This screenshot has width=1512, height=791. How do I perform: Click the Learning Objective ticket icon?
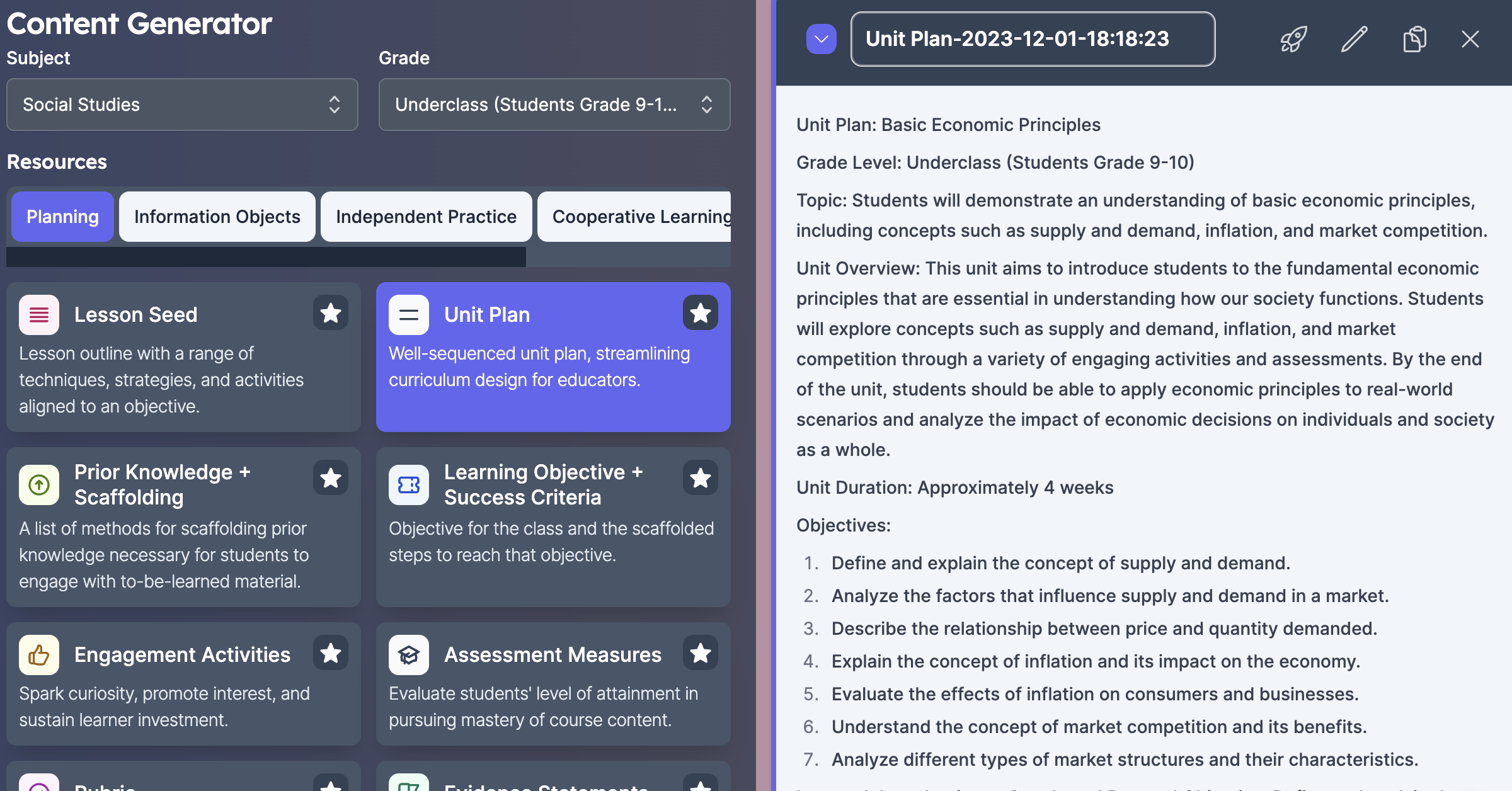click(x=409, y=484)
